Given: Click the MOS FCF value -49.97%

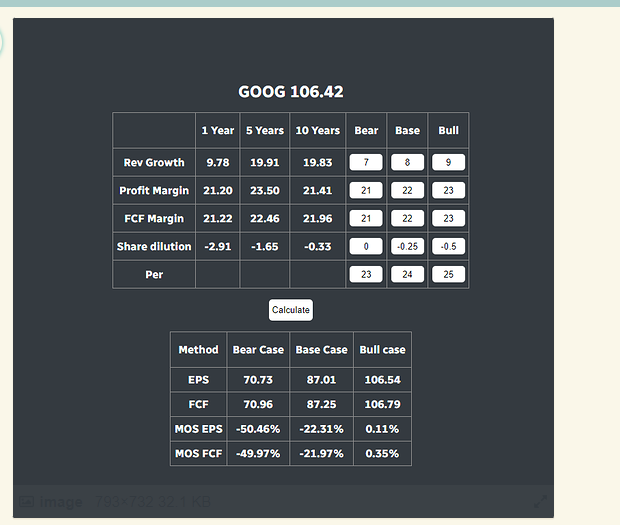Looking at the screenshot, I should 258,453.
